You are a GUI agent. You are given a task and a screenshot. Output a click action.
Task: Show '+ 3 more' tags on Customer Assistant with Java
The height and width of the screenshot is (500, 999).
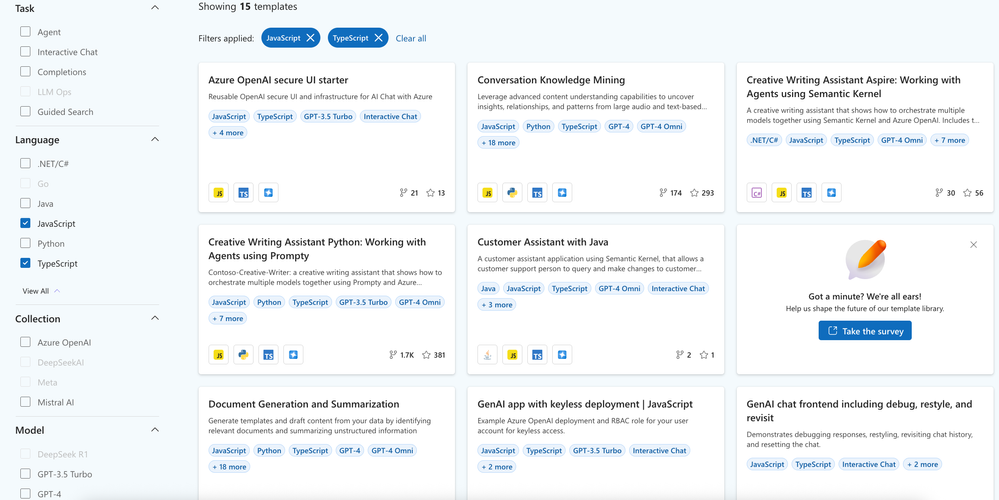[496, 304]
